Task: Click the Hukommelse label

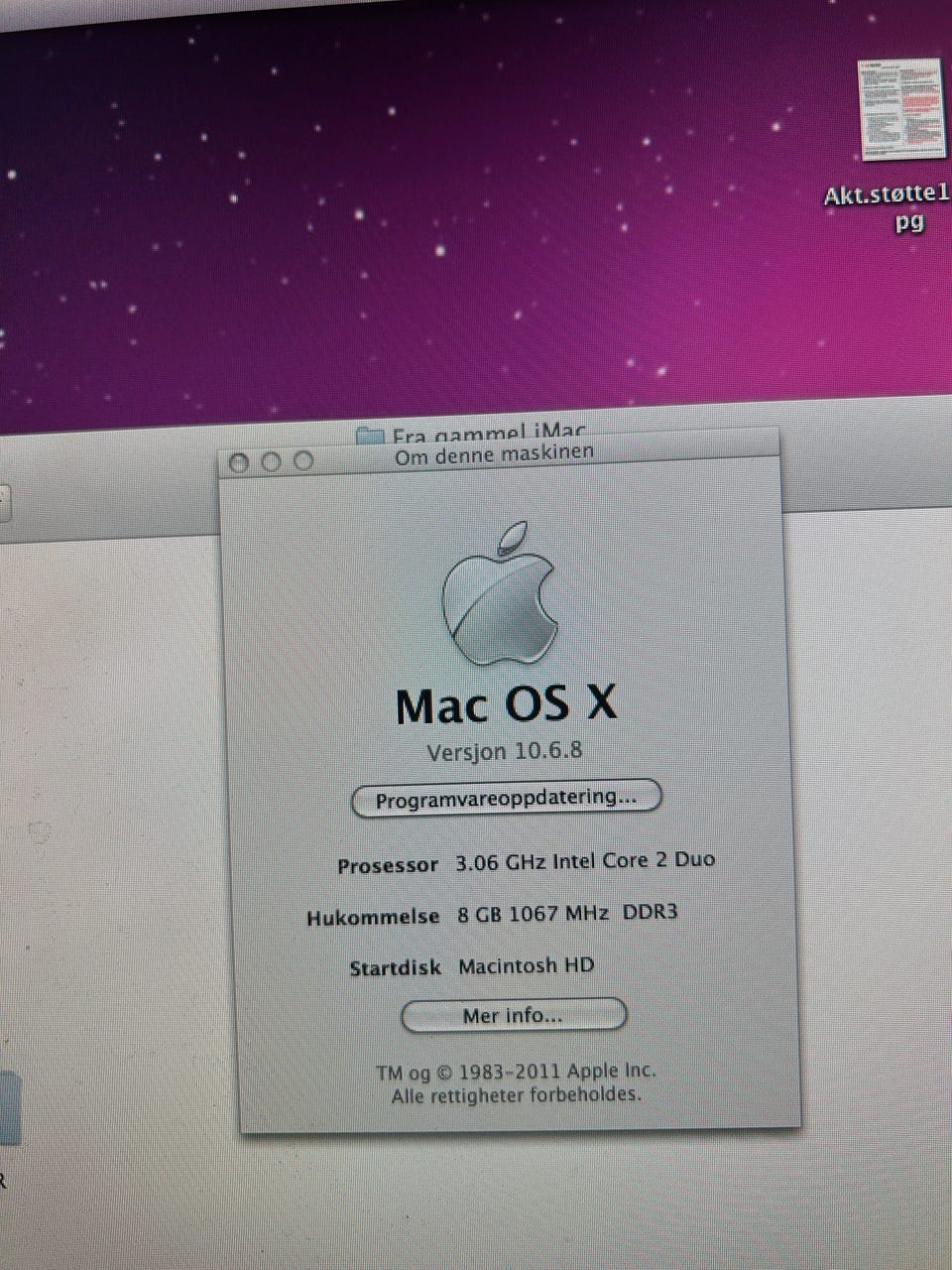Action: (x=373, y=918)
